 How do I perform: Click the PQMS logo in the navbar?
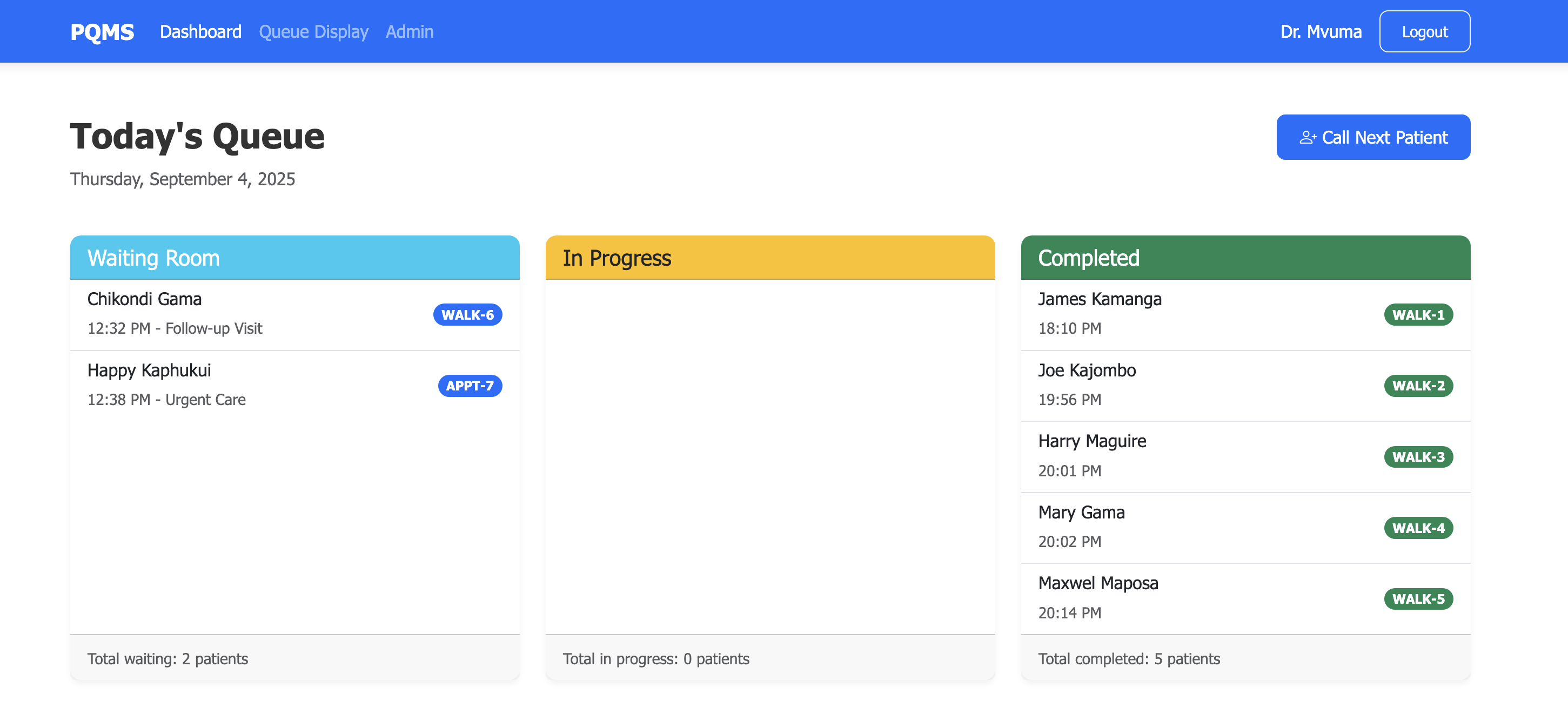tap(102, 31)
